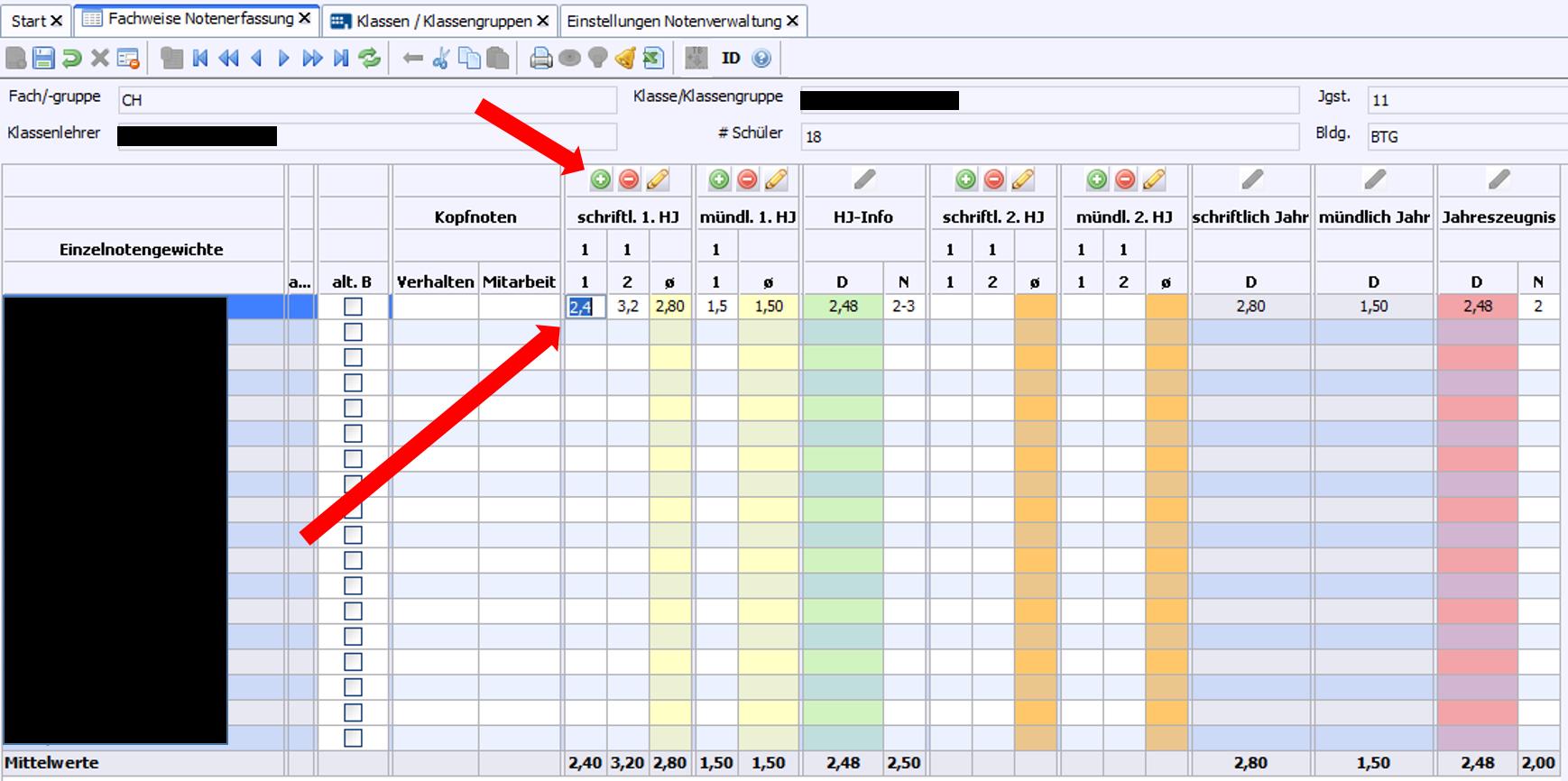Click the Jahreszeugnis column header
Image resolution: width=1568 pixels, height=781 pixels.
(1498, 217)
